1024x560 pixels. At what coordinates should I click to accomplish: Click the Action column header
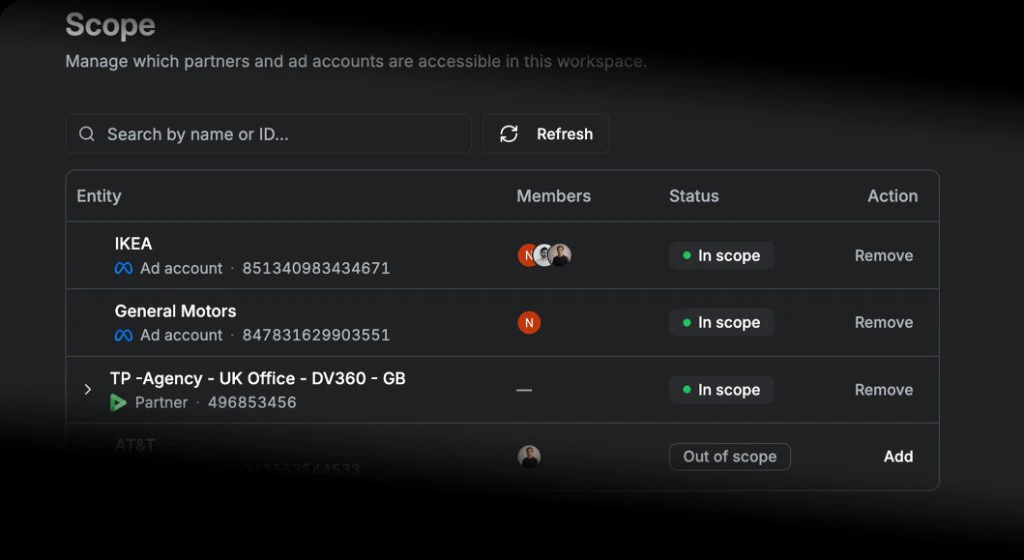pos(892,196)
